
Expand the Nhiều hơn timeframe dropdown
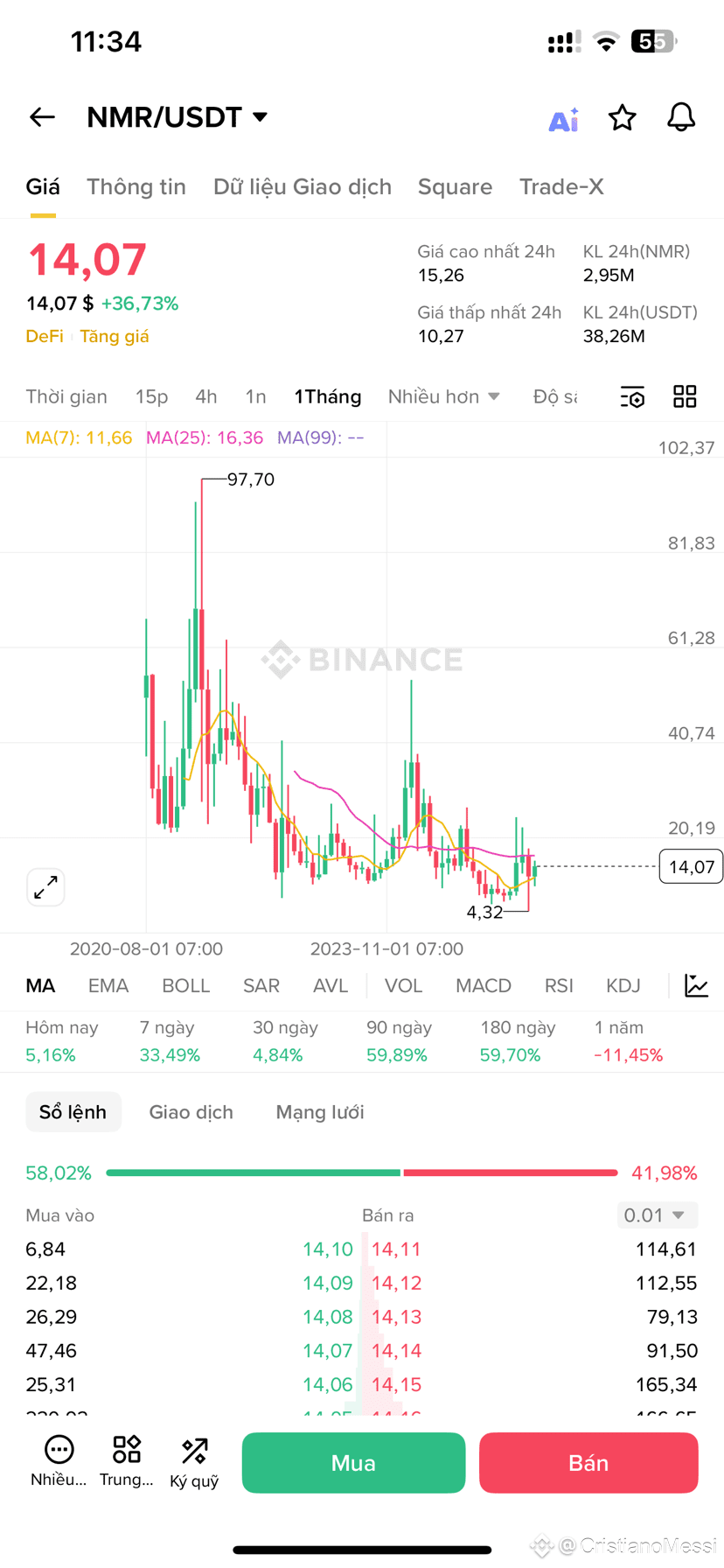pyautogui.click(x=444, y=396)
